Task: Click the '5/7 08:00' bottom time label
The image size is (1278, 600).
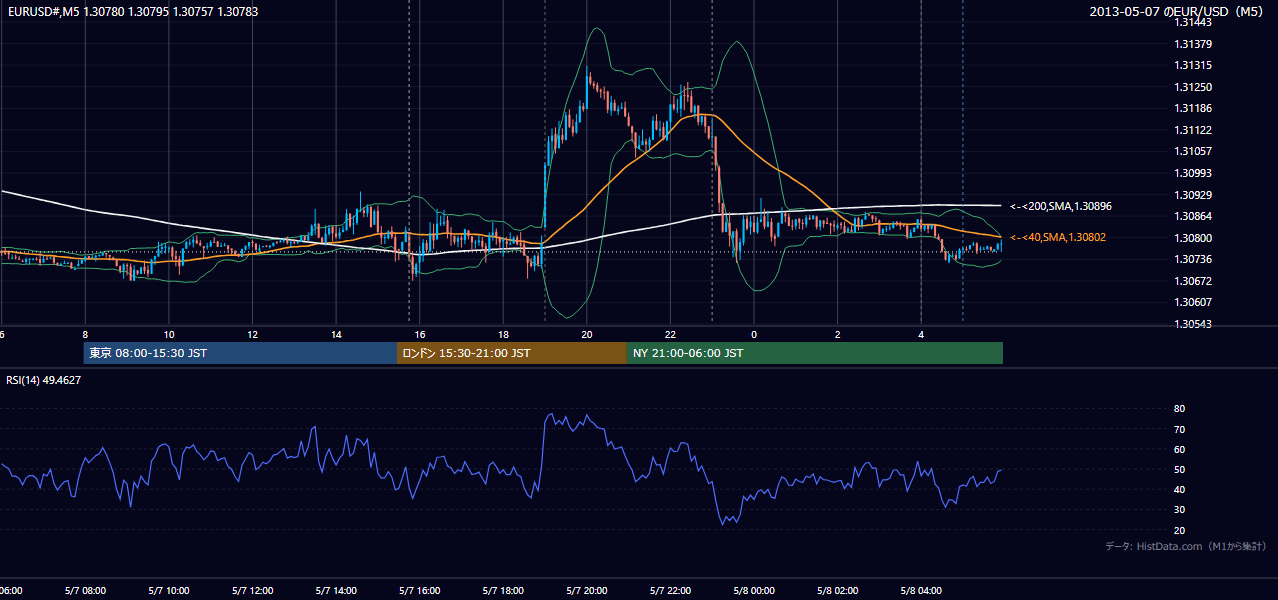Action: pyautogui.click(x=85, y=591)
